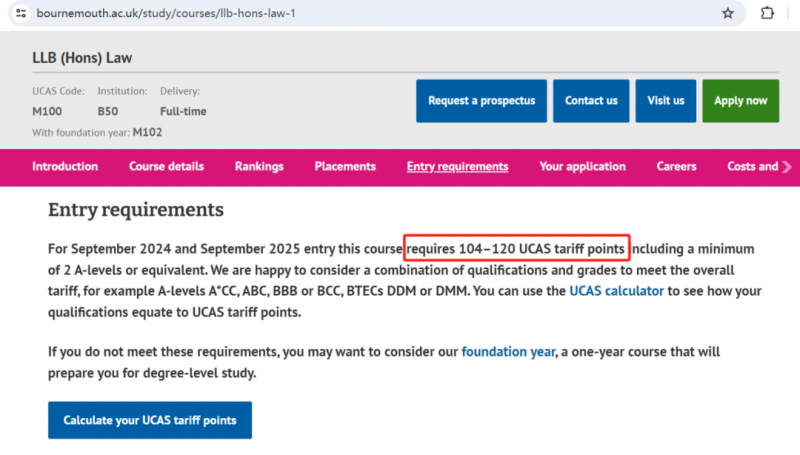Screen dimensions: 800x455
Task: Expand nav bar with right chevron arrow
Action: [787, 167]
